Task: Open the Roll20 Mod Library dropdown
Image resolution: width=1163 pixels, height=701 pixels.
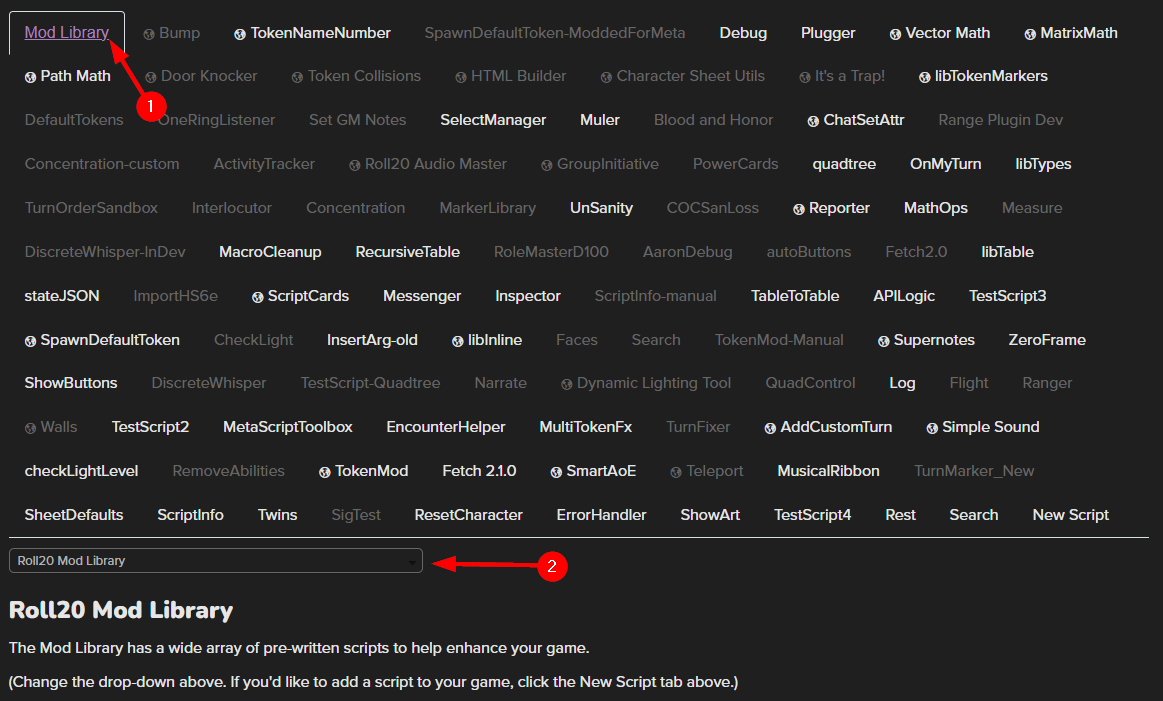Action: click(216, 561)
